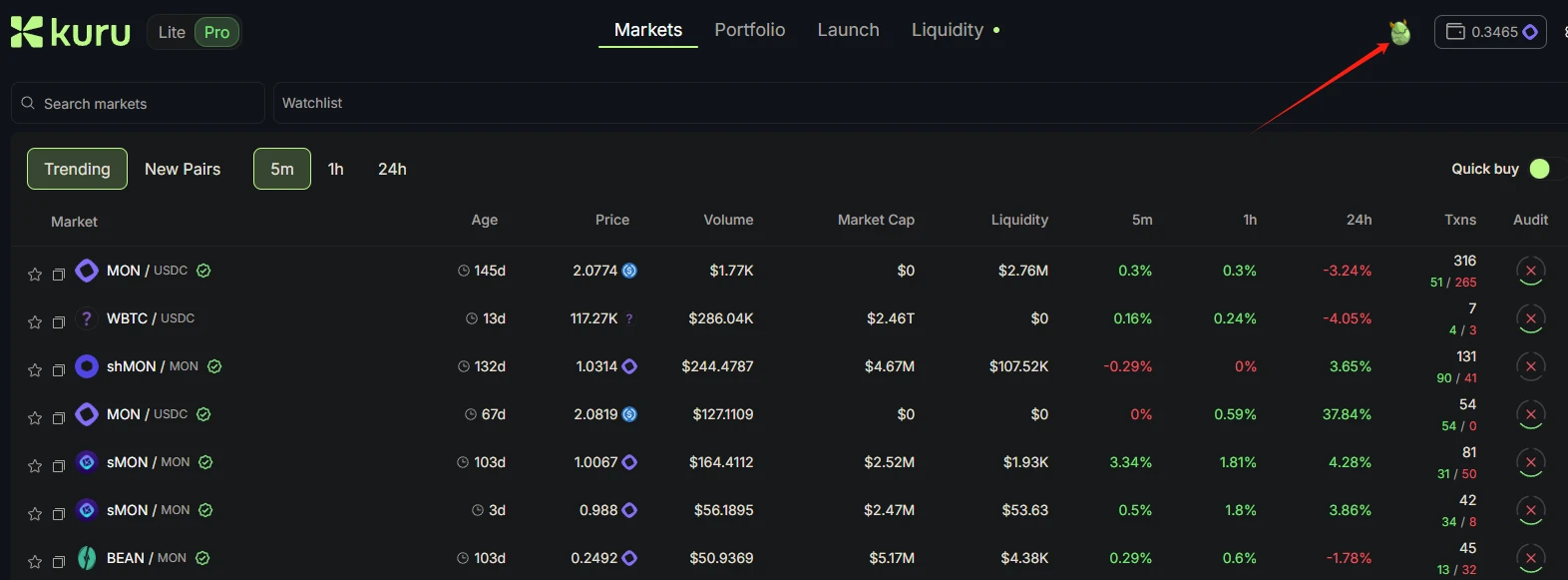
Task: Select the New Pairs filter
Action: pos(183,169)
